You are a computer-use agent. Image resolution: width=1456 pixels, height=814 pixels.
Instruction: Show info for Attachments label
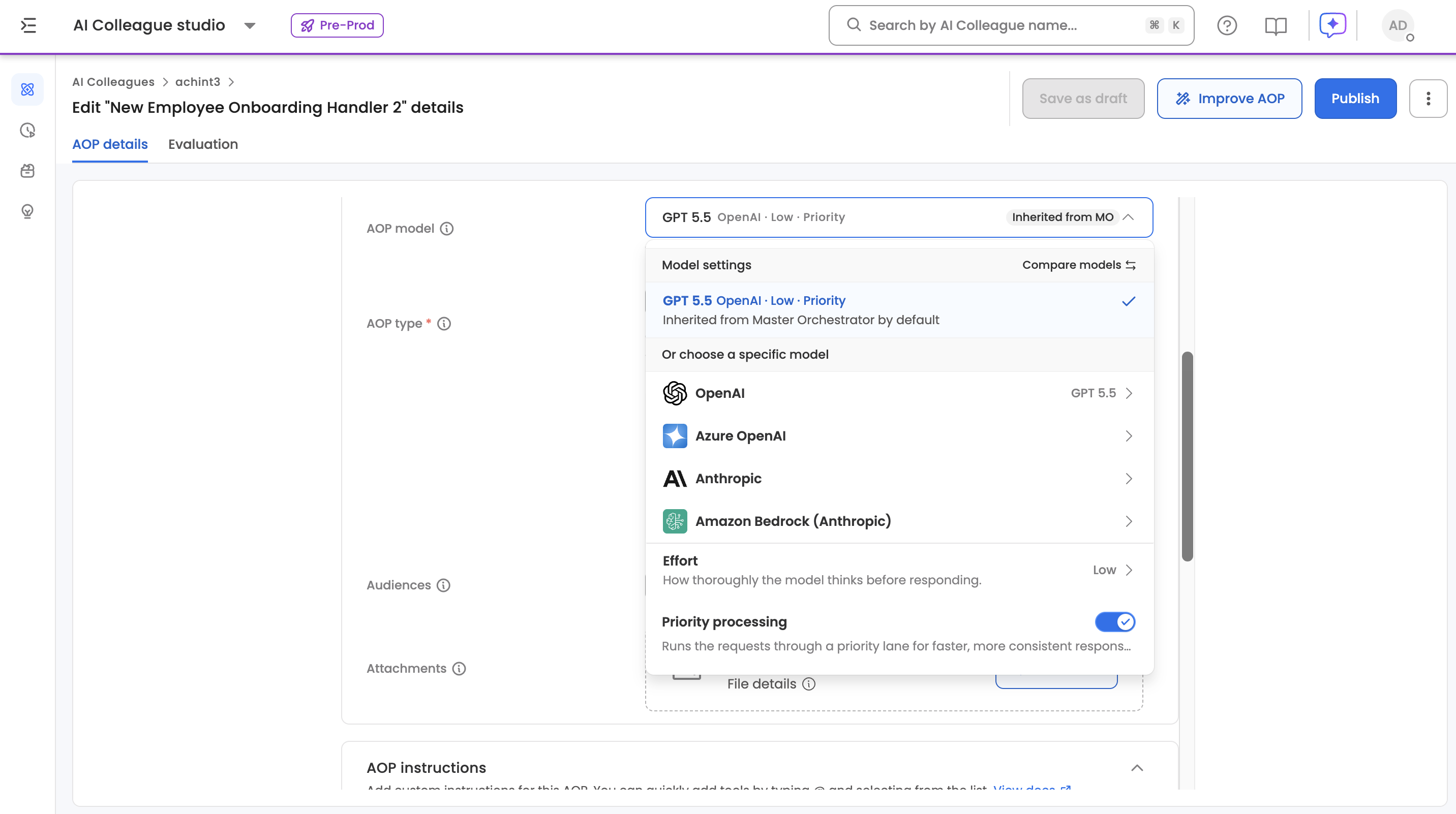coord(459,669)
